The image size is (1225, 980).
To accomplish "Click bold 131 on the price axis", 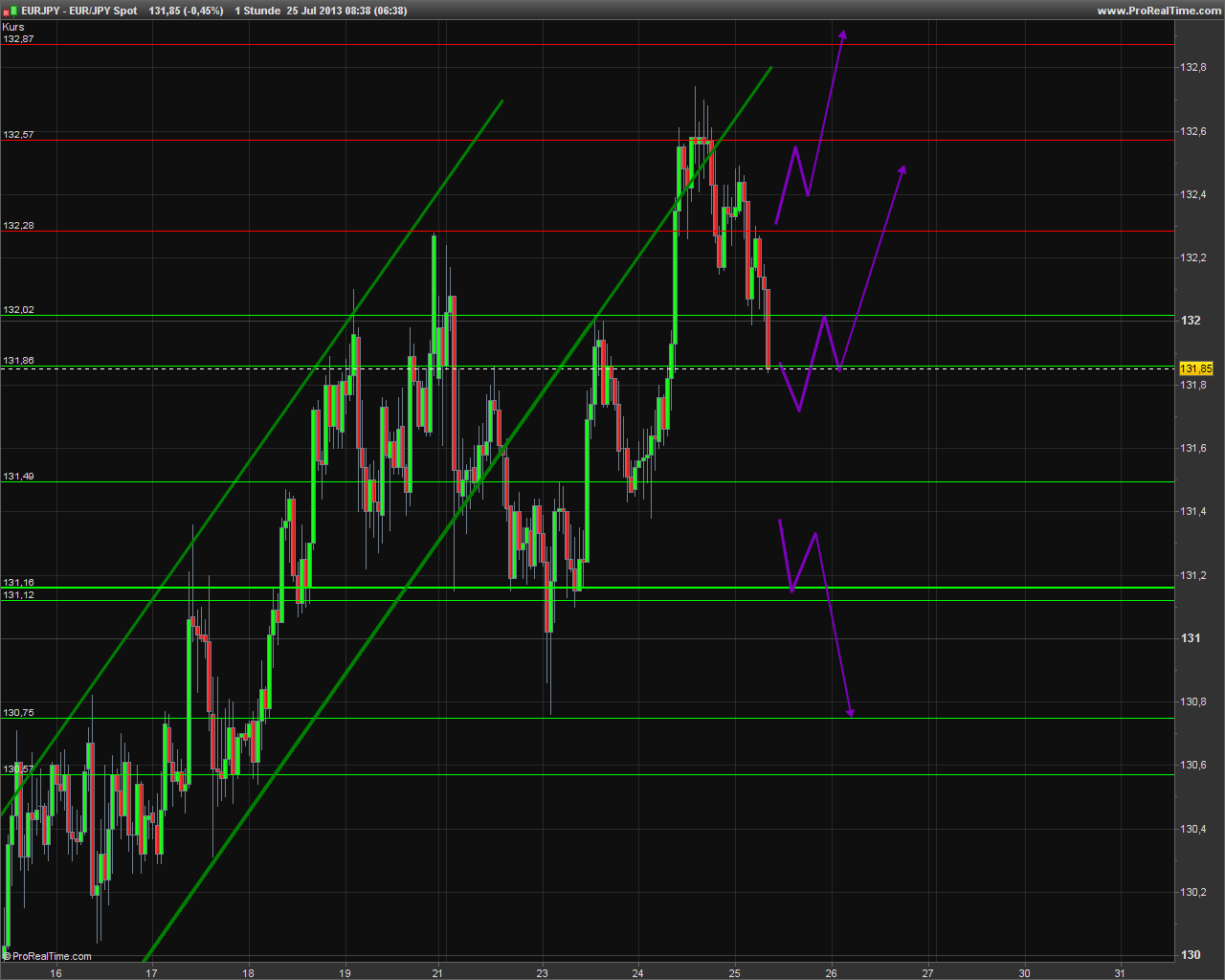I will (1191, 638).
